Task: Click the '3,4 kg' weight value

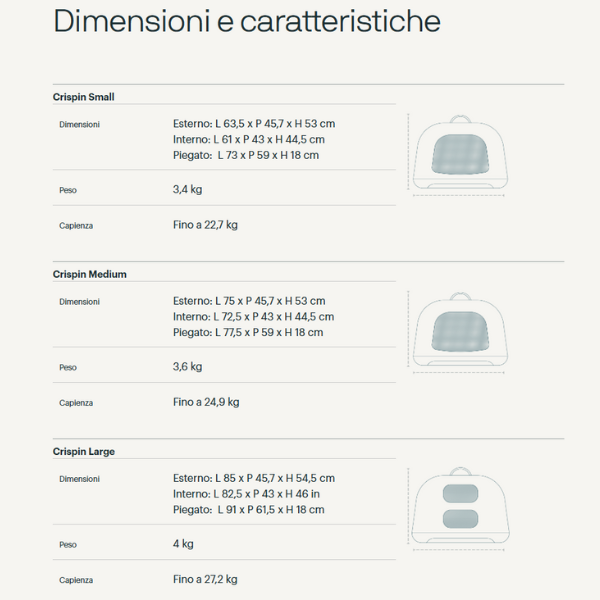Action: (188, 189)
